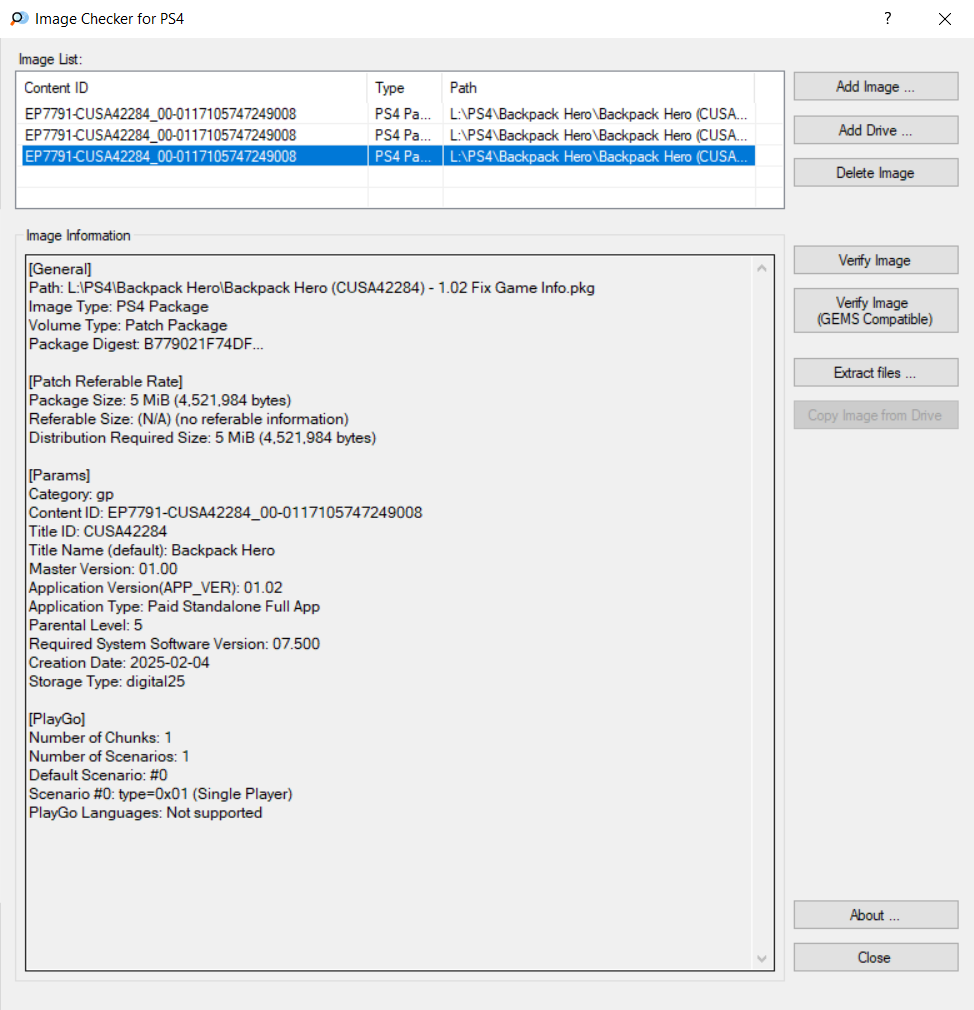Image resolution: width=974 pixels, height=1010 pixels.
Task: Click the Path column header
Action: pyautogui.click(x=598, y=88)
